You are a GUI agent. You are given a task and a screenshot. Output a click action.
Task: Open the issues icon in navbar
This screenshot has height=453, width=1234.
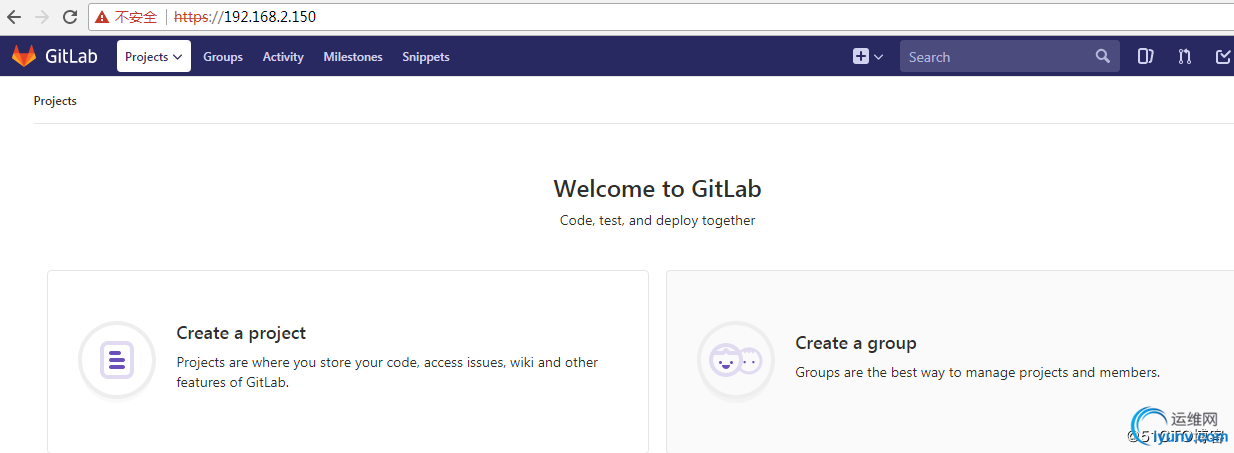click(1145, 57)
